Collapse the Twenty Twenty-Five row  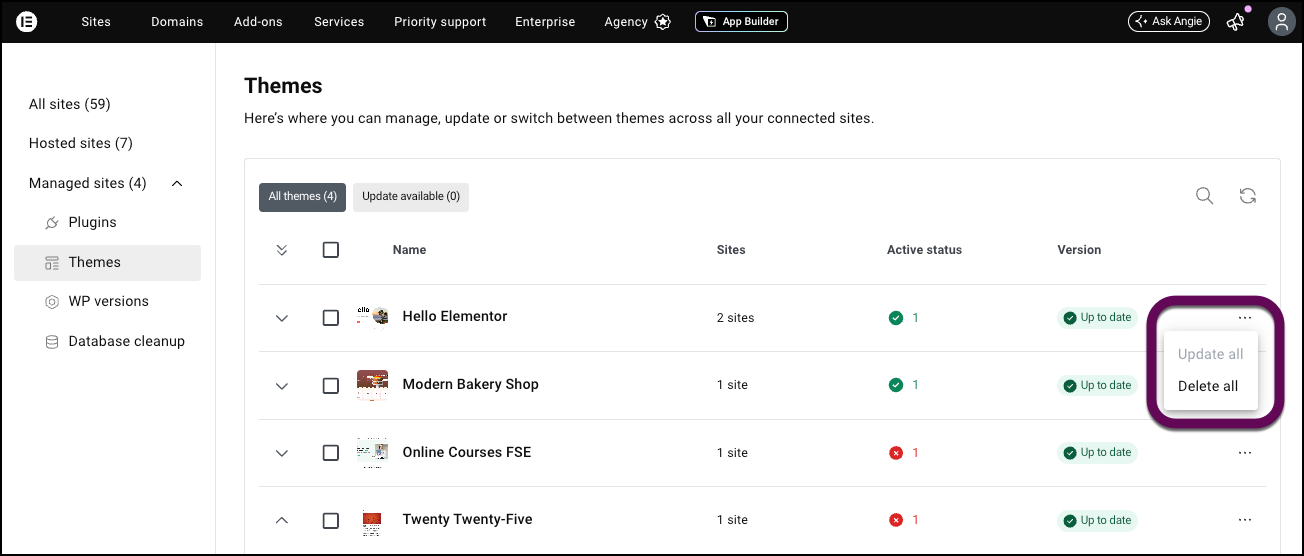tap(282, 520)
